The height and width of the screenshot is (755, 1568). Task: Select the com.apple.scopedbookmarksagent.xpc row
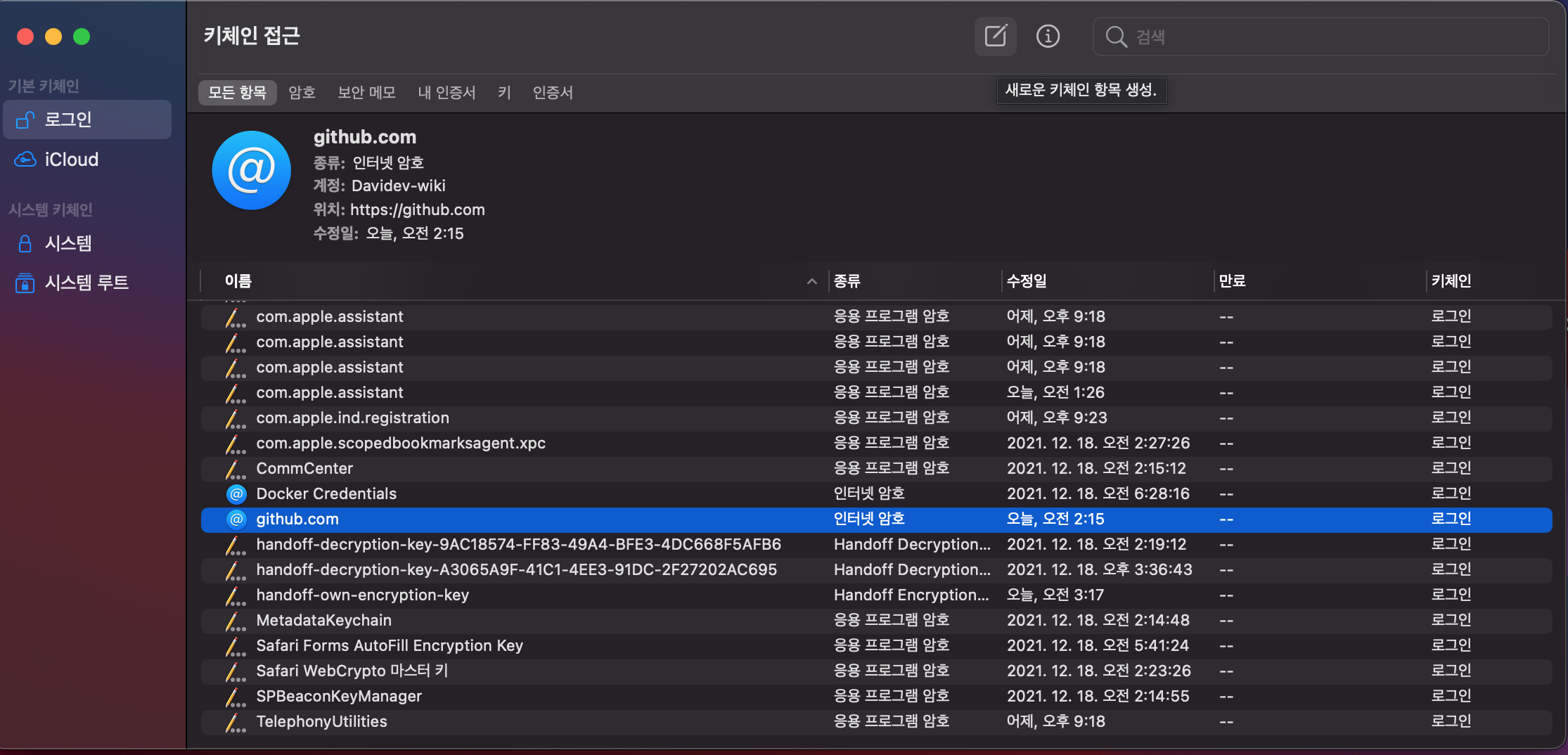pos(876,443)
